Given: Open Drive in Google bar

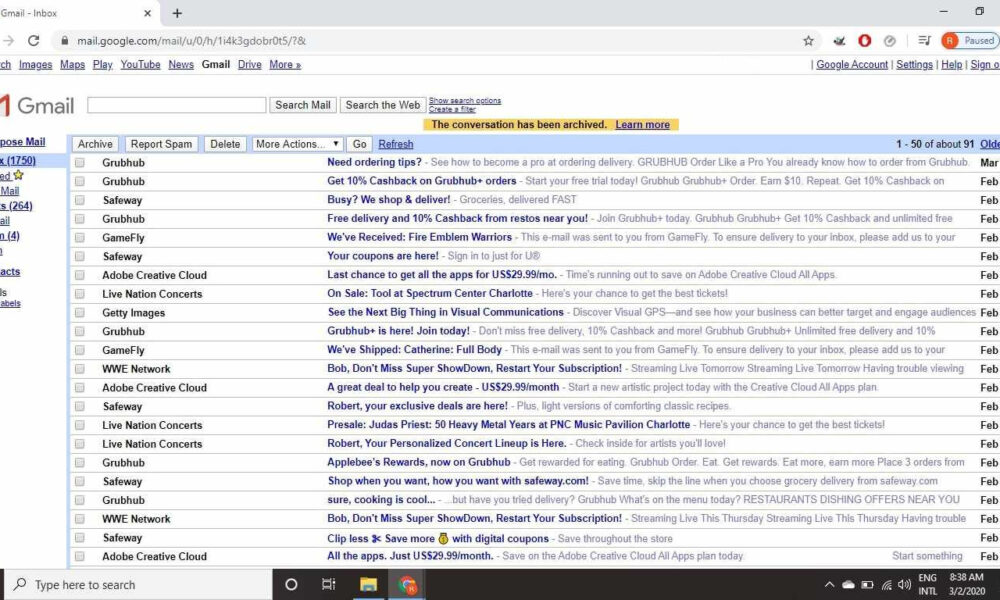Looking at the screenshot, I should point(249,64).
